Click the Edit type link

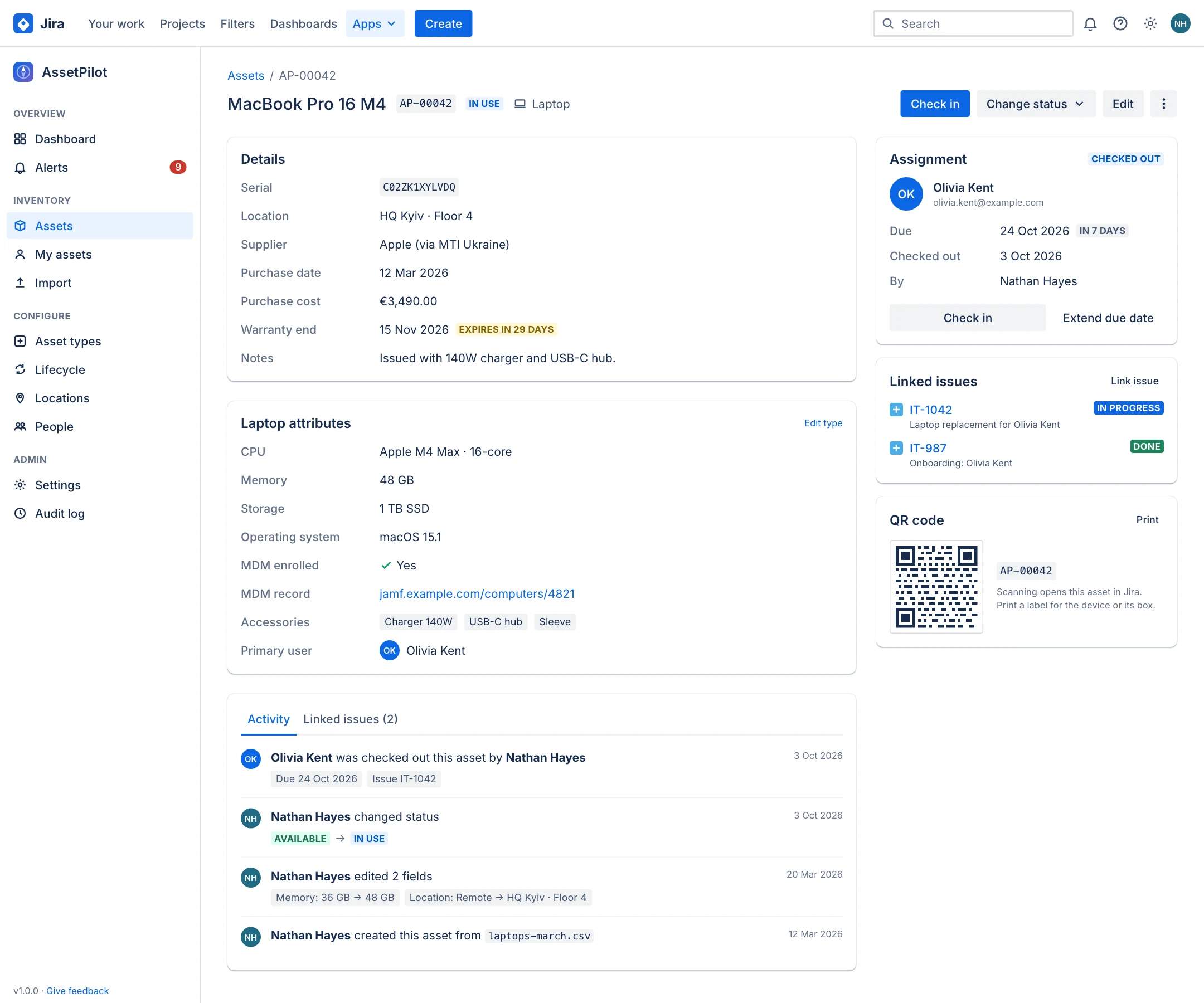coord(823,423)
